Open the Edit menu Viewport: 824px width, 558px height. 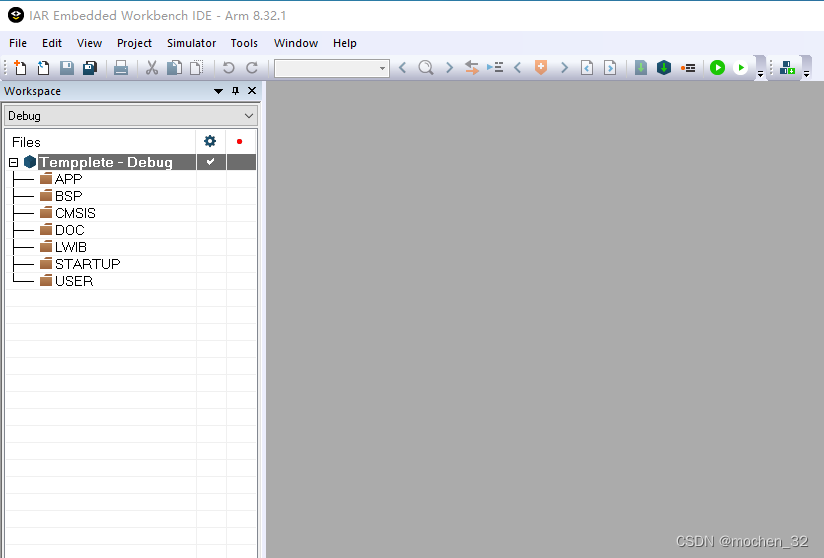[52, 43]
